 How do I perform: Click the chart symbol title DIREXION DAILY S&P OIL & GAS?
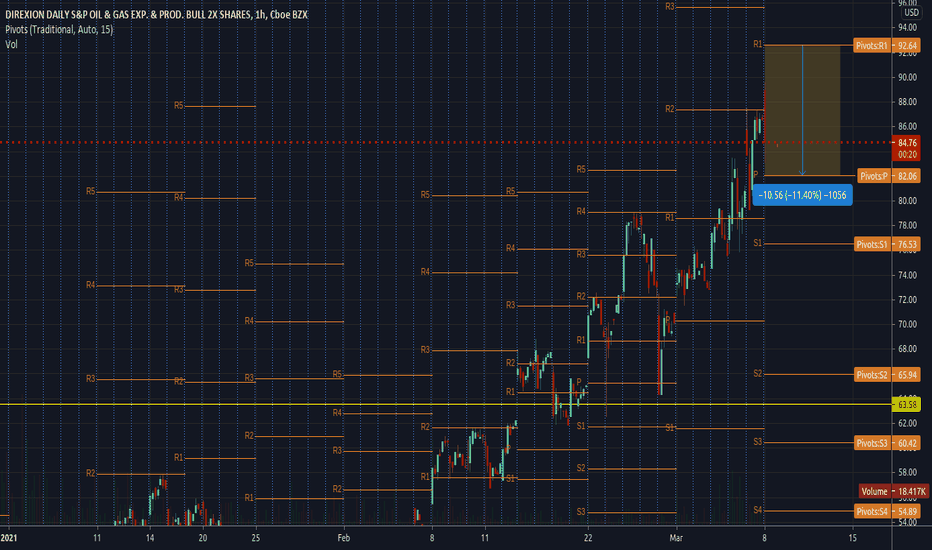coord(156,14)
